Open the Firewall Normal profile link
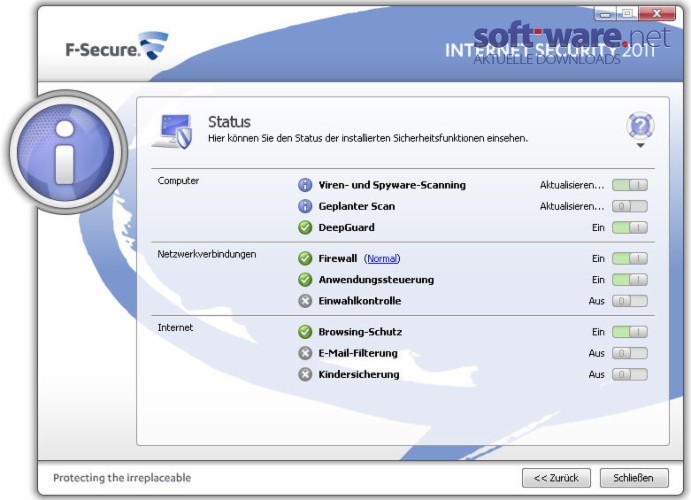The height and width of the screenshot is (500, 691). [x=382, y=259]
